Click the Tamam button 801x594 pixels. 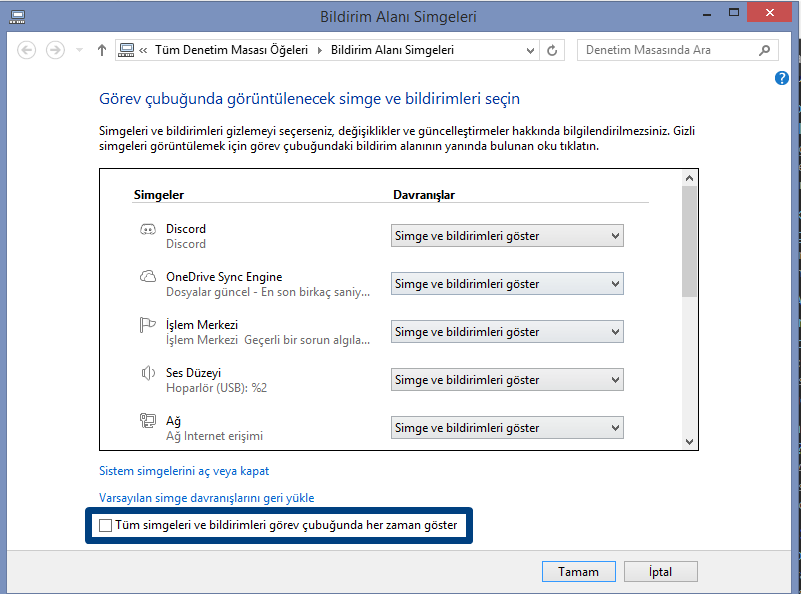[578, 572]
